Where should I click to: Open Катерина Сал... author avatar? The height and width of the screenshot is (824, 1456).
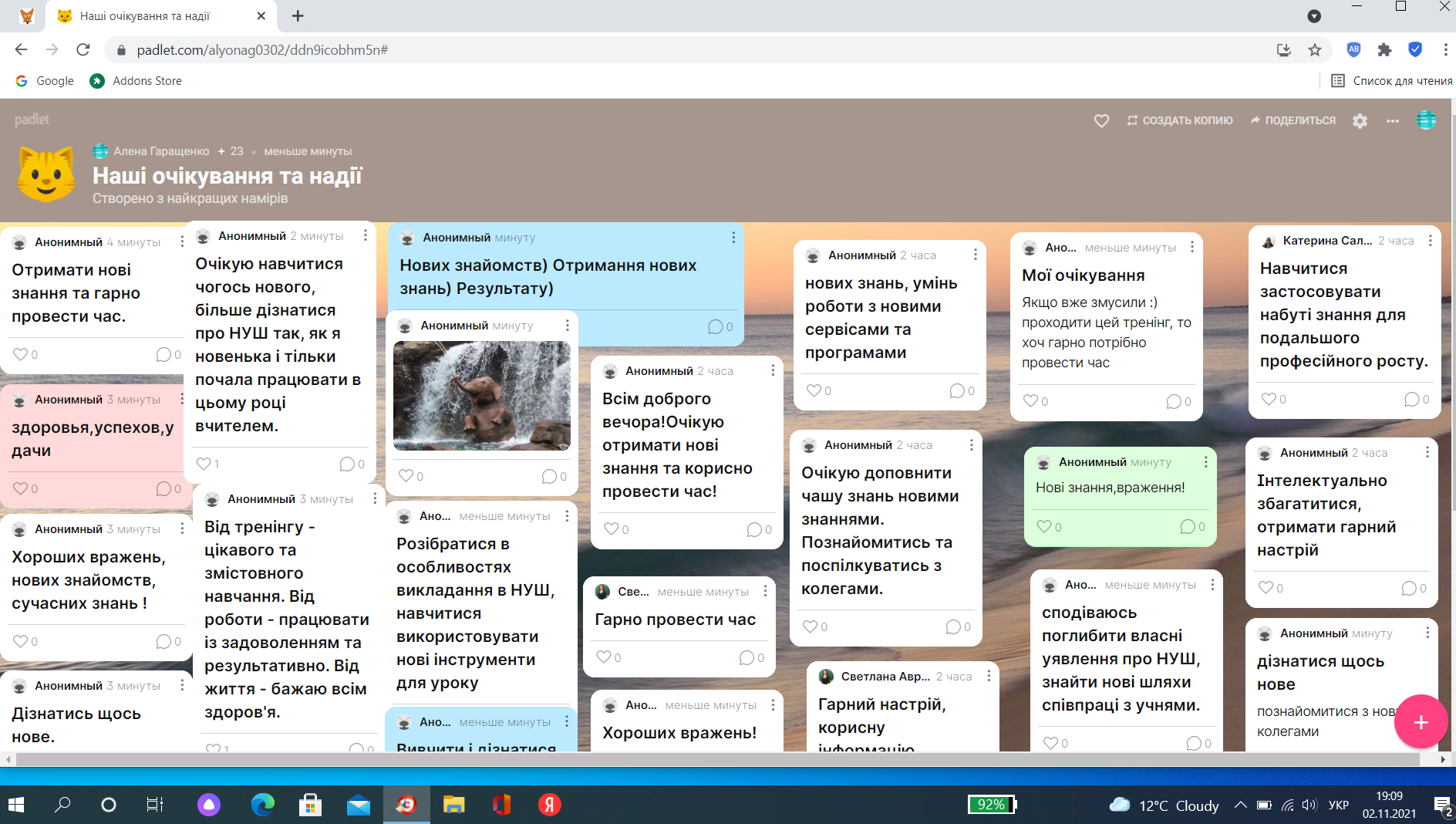pyautogui.click(x=1268, y=241)
